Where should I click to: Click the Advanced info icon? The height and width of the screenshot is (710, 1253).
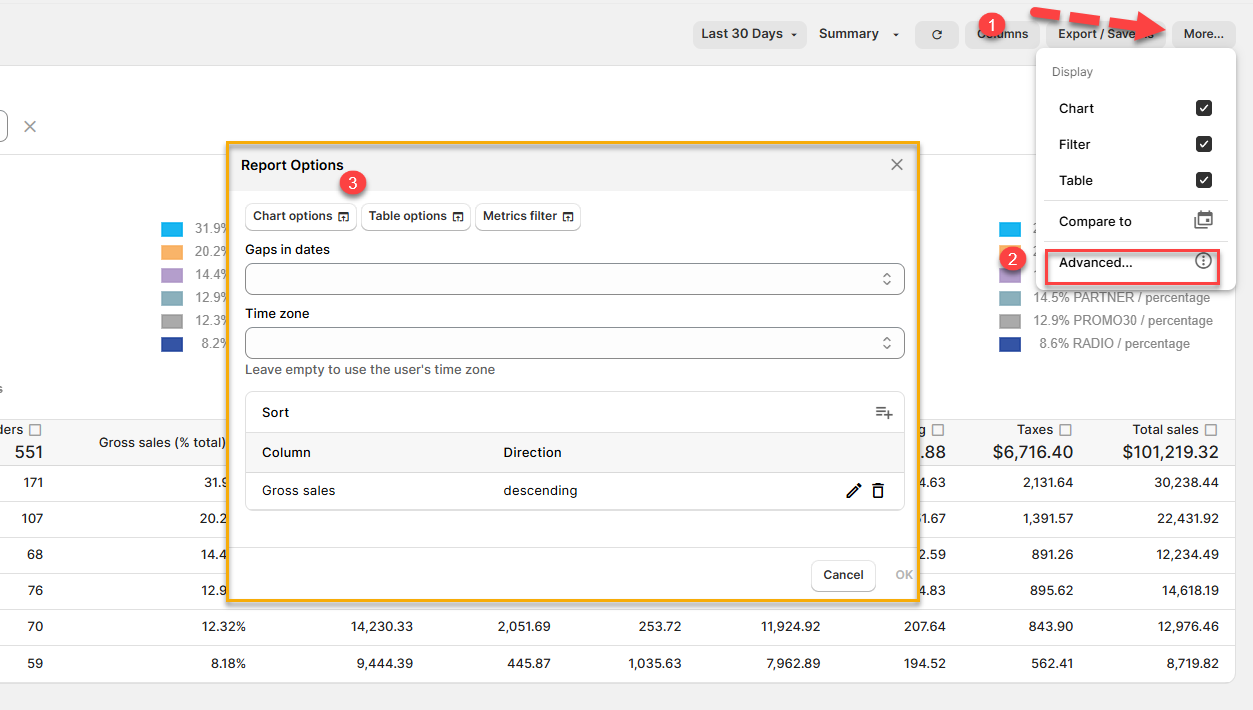(x=1203, y=262)
